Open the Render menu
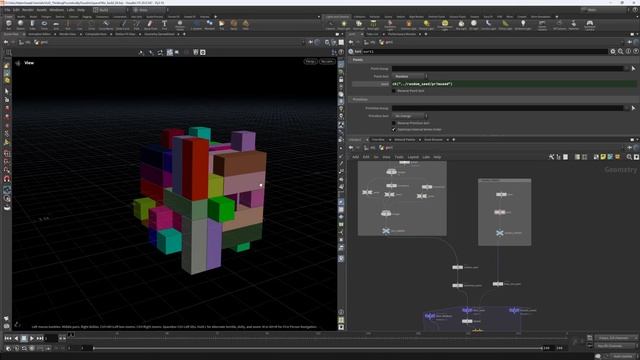 pos(28,10)
